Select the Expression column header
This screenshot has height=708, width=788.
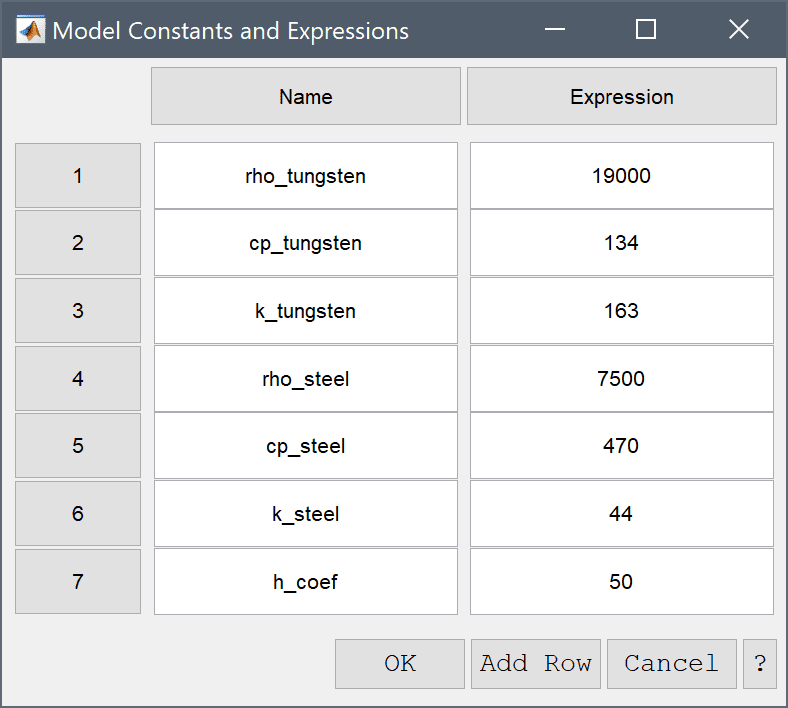[622, 96]
